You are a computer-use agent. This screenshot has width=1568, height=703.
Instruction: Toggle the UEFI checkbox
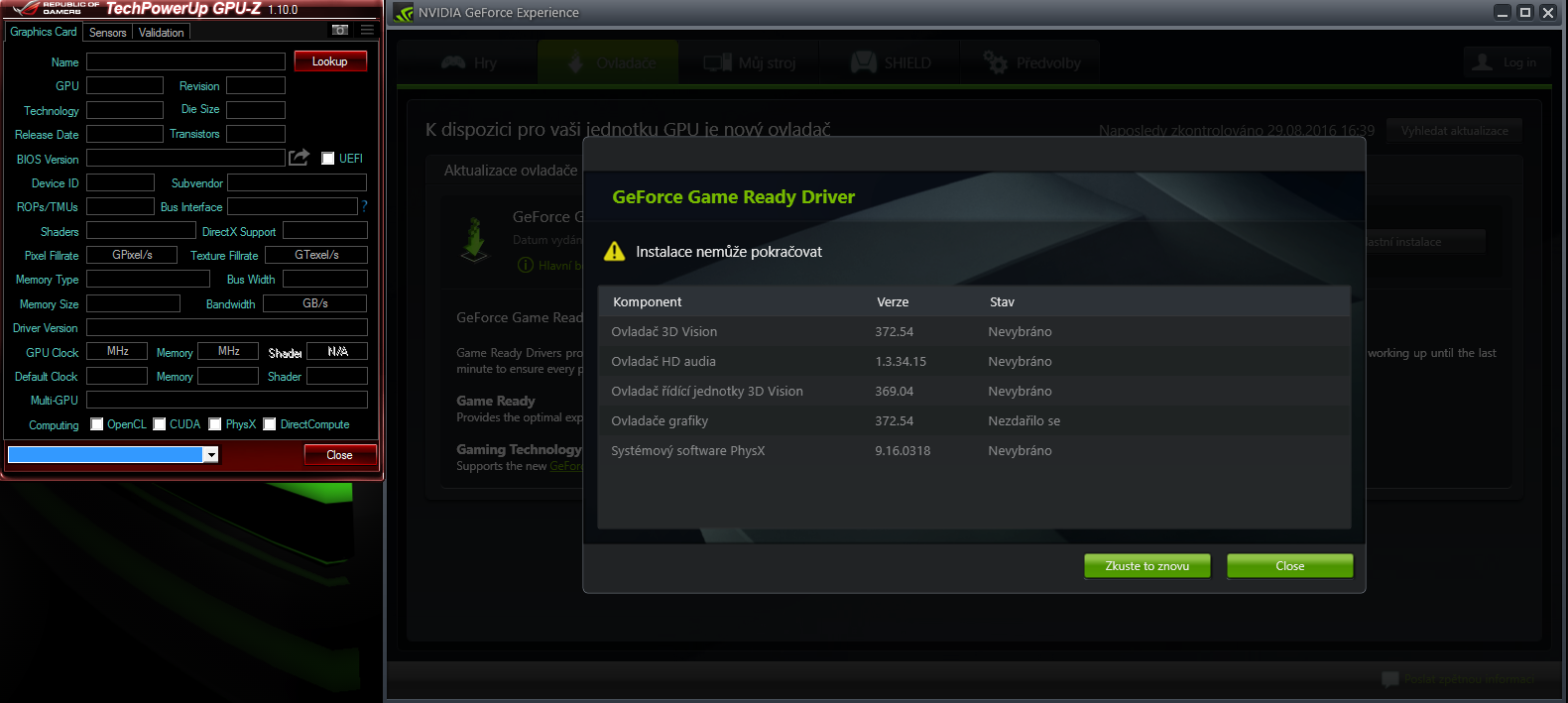[x=328, y=159]
